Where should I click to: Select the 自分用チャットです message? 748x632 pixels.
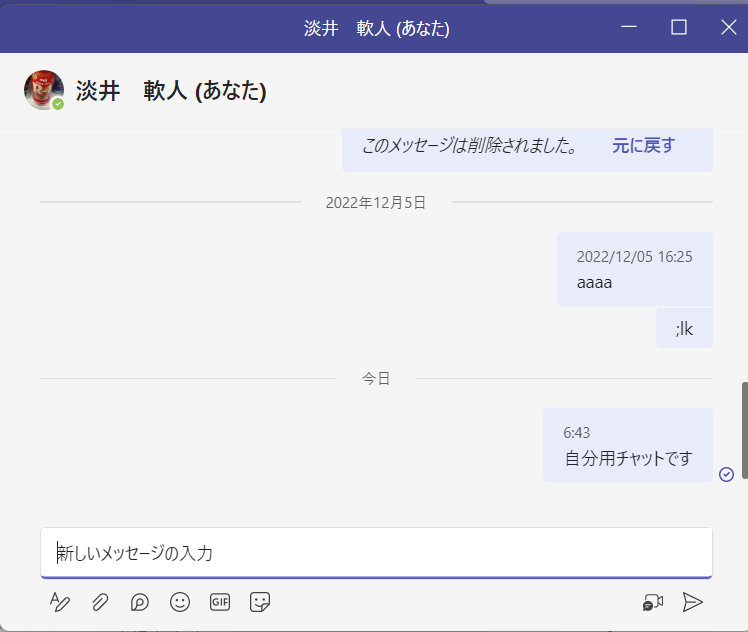coord(628,445)
